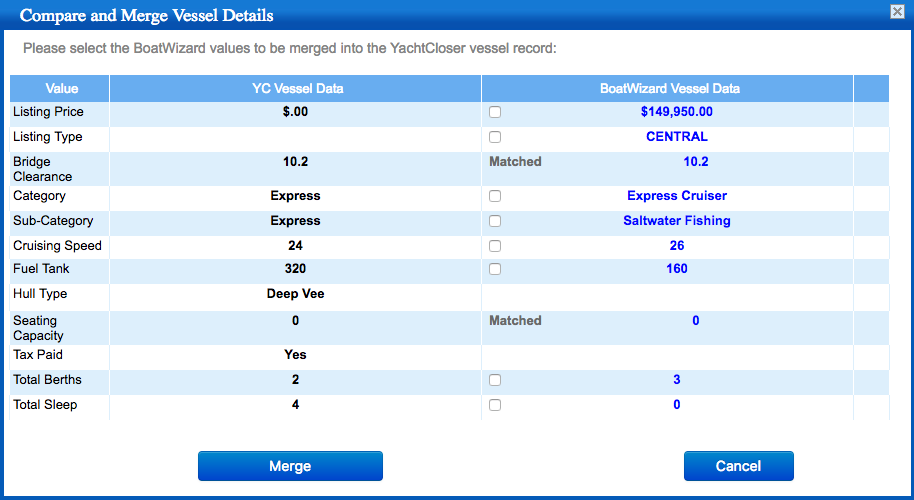Check the Cruising Speed merge checkbox
Viewport: 914px width, 500px height.
(x=495, y=246)
